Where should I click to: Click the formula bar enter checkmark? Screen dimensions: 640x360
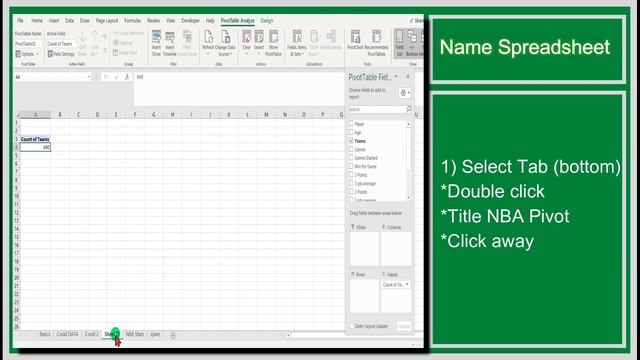coord(116,77)
